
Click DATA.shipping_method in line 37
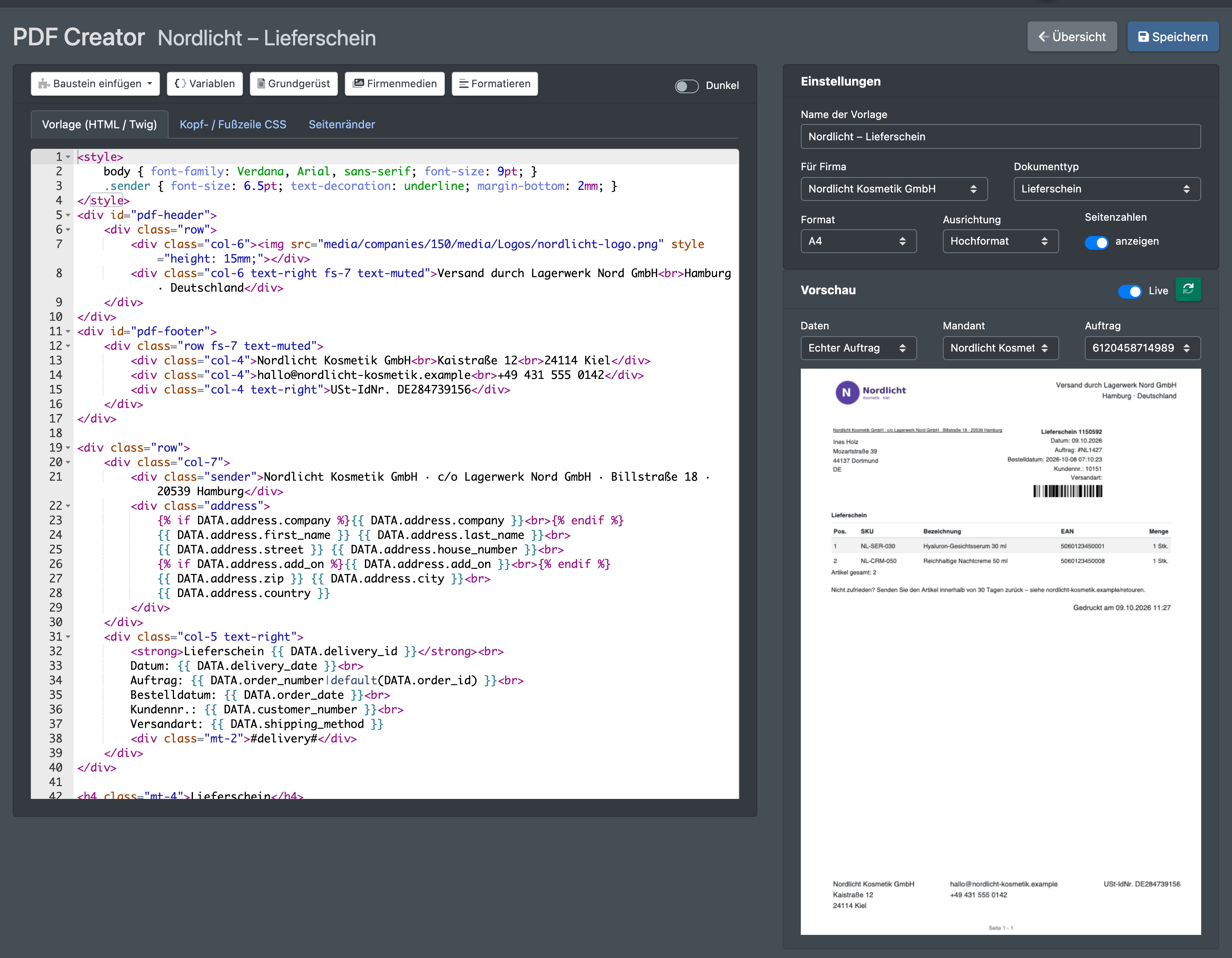(297, 724)
